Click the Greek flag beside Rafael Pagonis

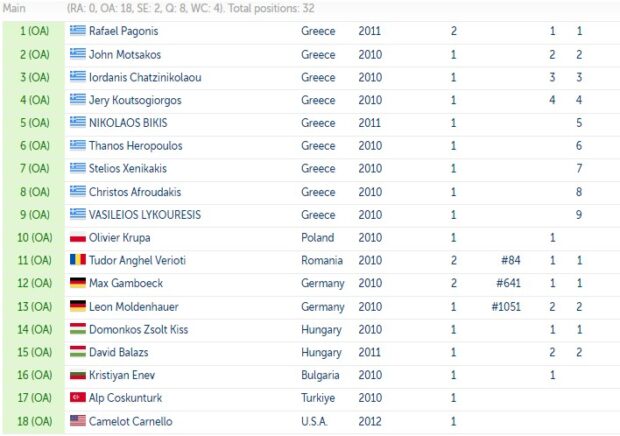[78, 30]
